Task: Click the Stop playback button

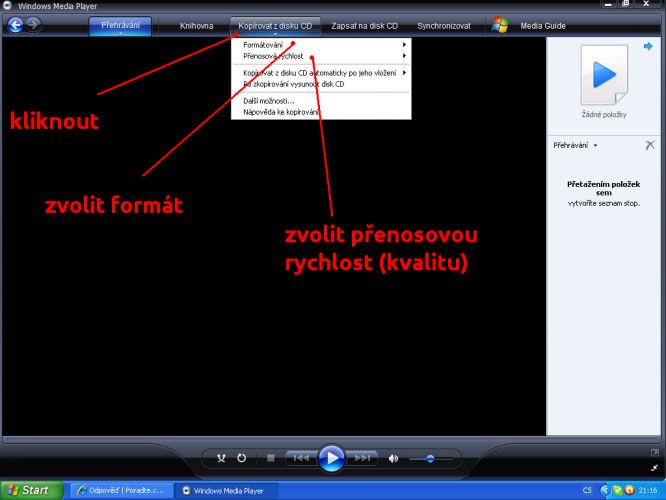Action: coord(271,458)
